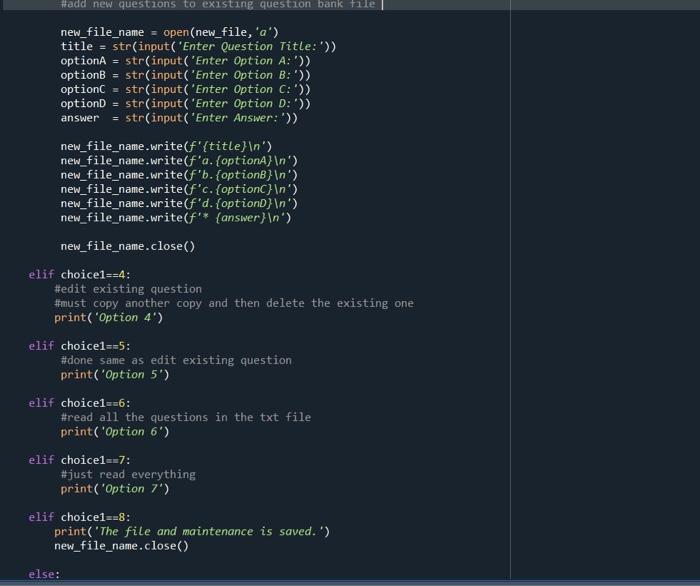Click the write line containing '{title}\n'
This screenshot has height=586, width=700.
(x=166, y=146)
